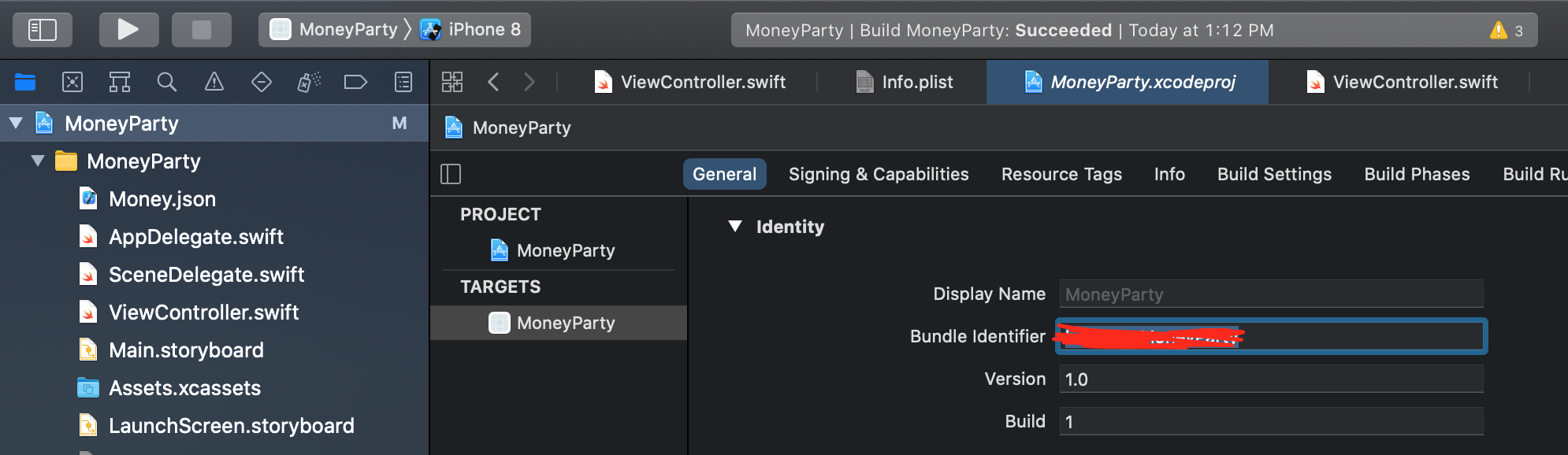Open Assets.xcassets catalog
Viewport: 1568px width, 455px height.
click(184, 388)
